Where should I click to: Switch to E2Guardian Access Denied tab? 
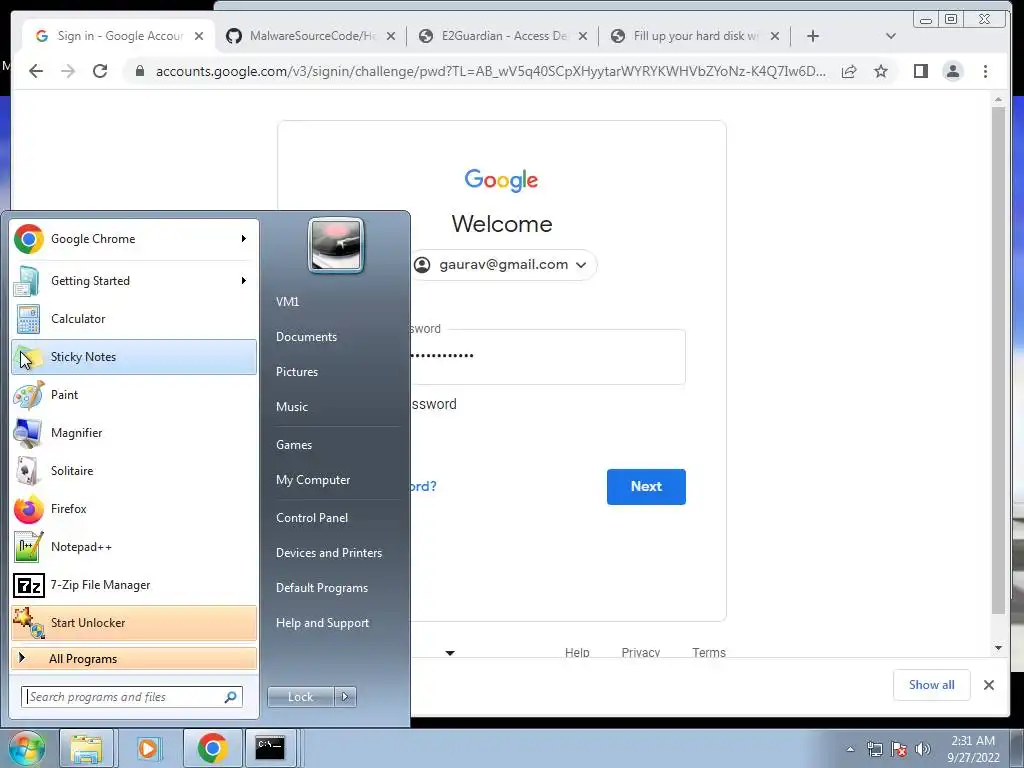[503, 36]
